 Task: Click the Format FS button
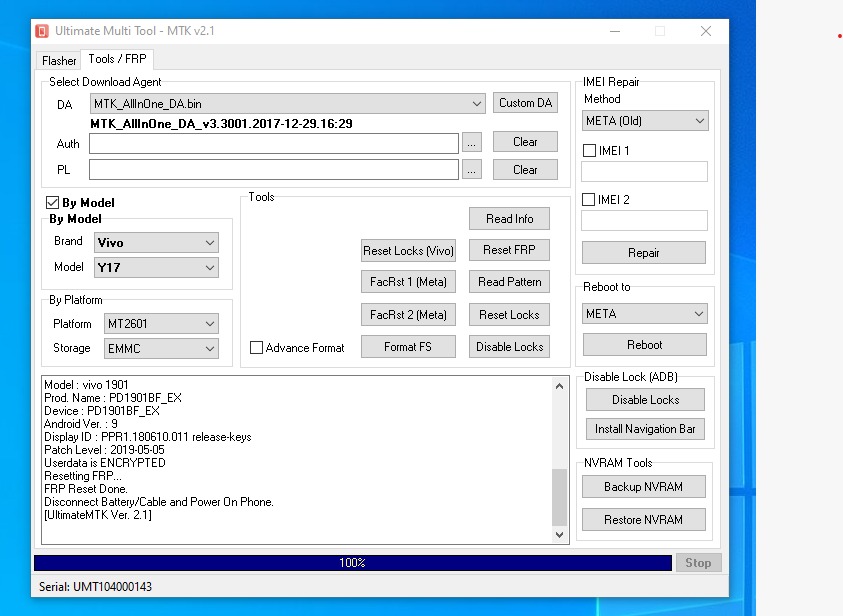[408, 347]
